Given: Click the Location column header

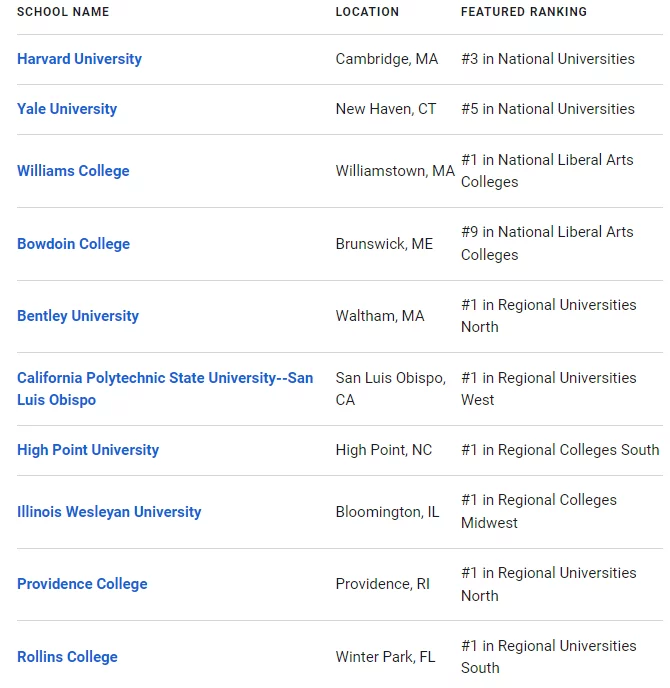Looking at the screenshot, I should (367, 12).
